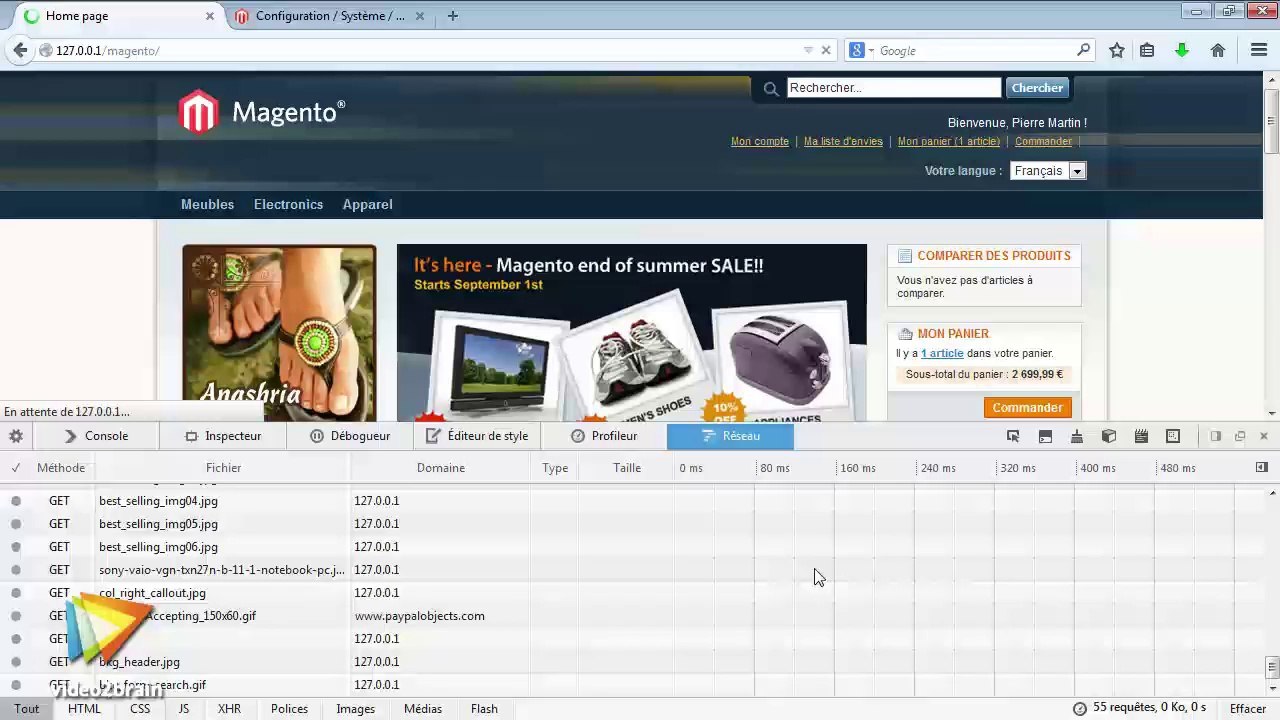The width and height of the screenshot is (1280, 720).
Task: Click the performance analysis stopwatch icon
Action: tap(1080, 708)
